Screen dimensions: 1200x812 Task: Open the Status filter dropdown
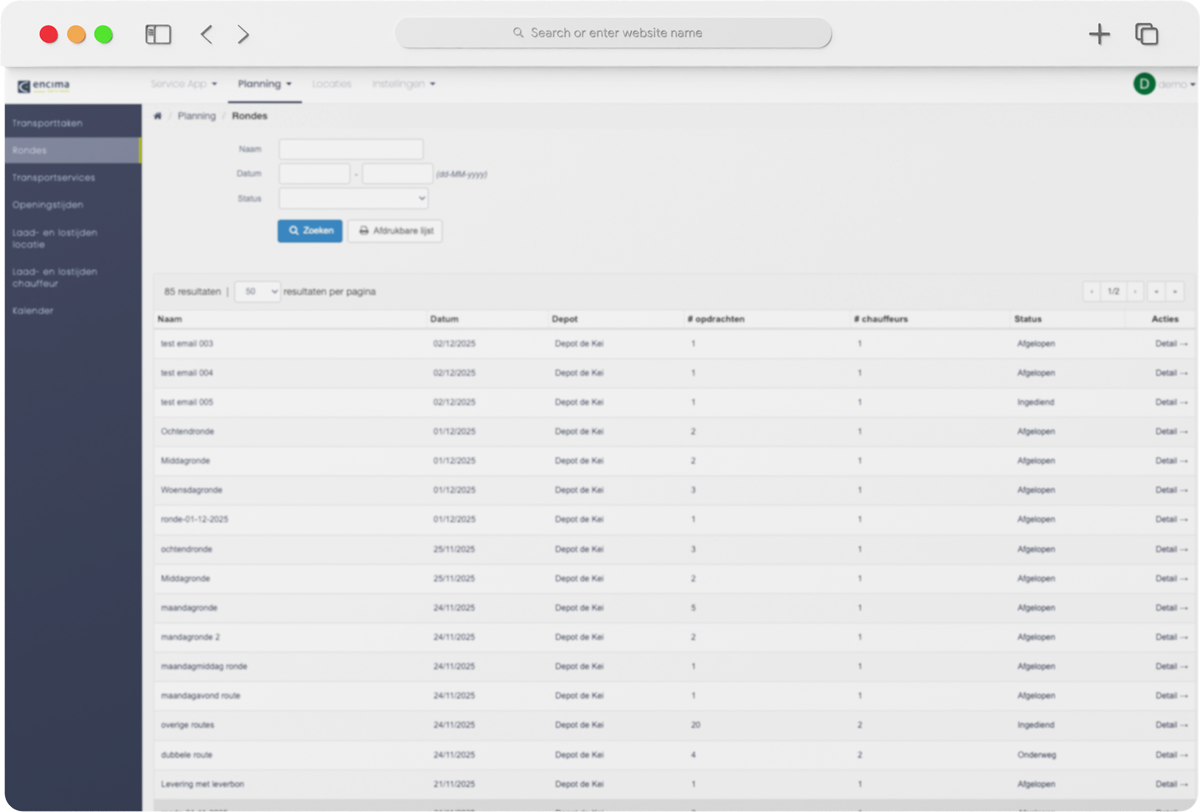point(353,199)
